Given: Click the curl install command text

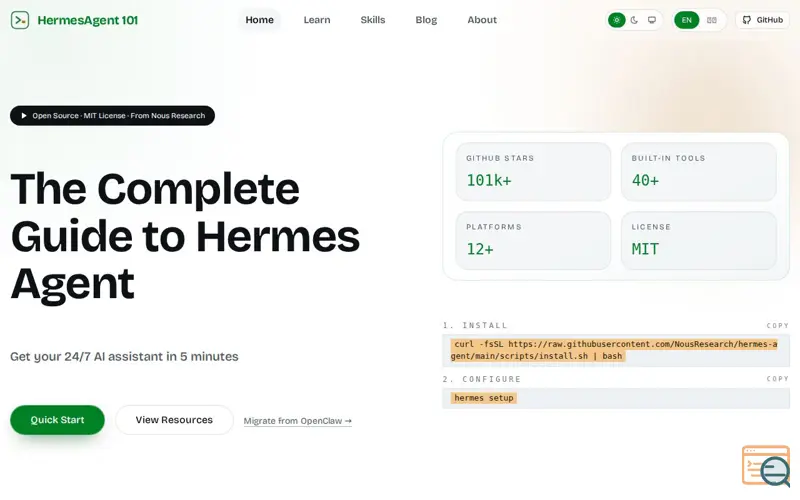Looking at the screenshot, I should (x=614, y=350).
